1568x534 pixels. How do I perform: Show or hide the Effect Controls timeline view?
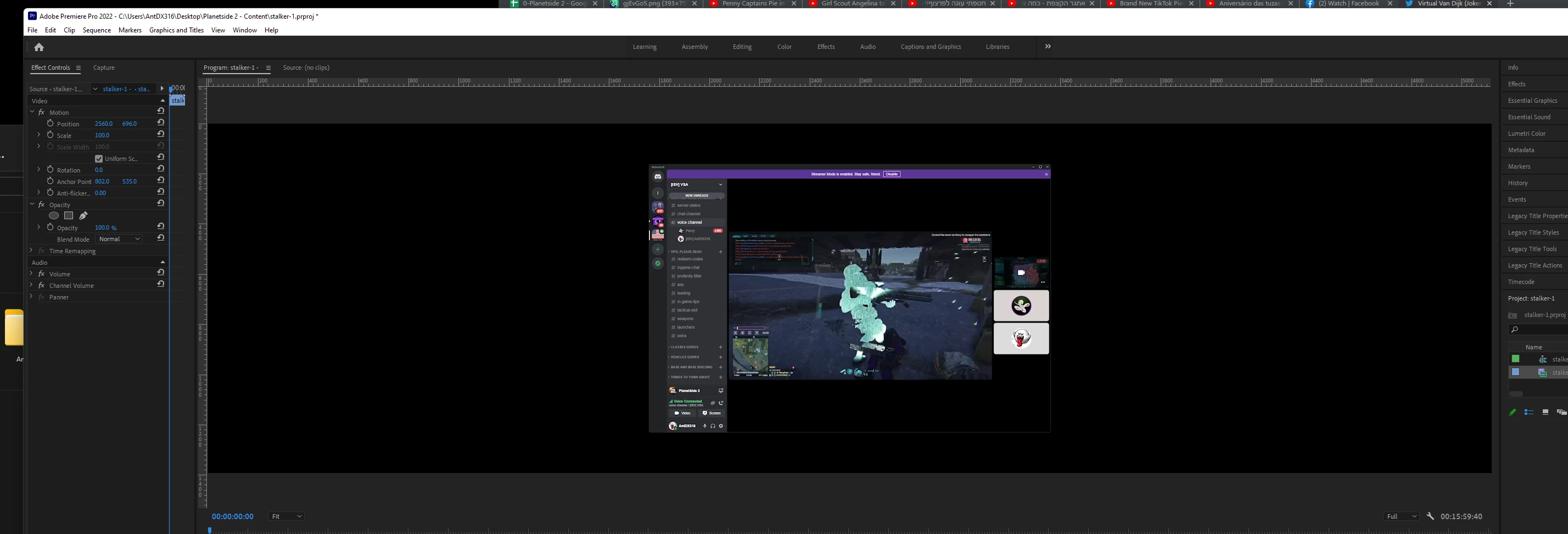[x=162, y=89]
